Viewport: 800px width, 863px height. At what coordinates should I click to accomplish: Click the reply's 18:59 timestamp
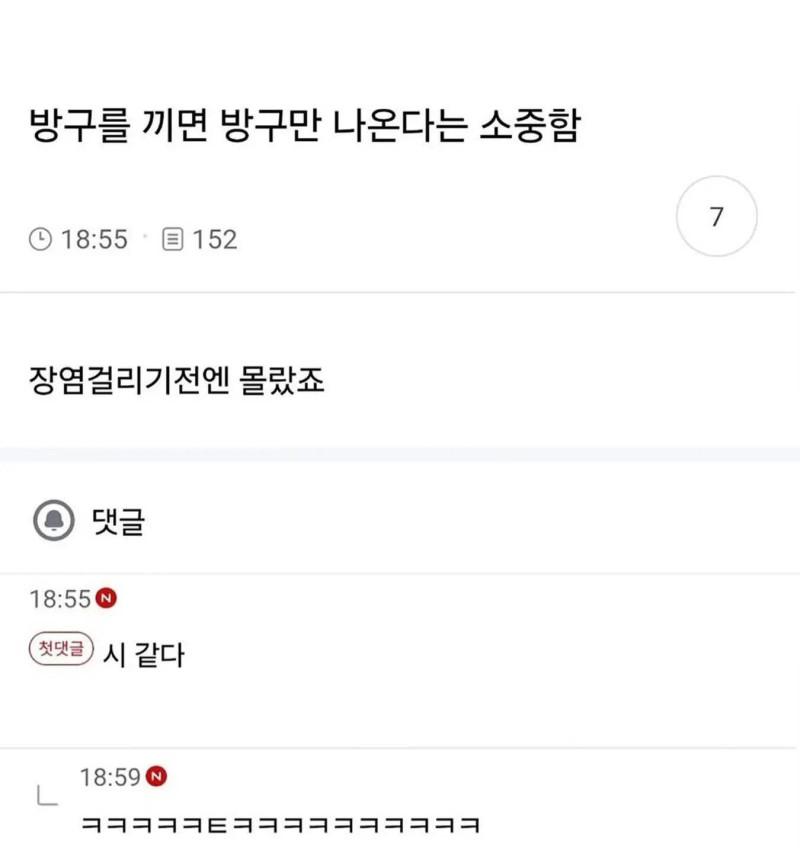111,777
